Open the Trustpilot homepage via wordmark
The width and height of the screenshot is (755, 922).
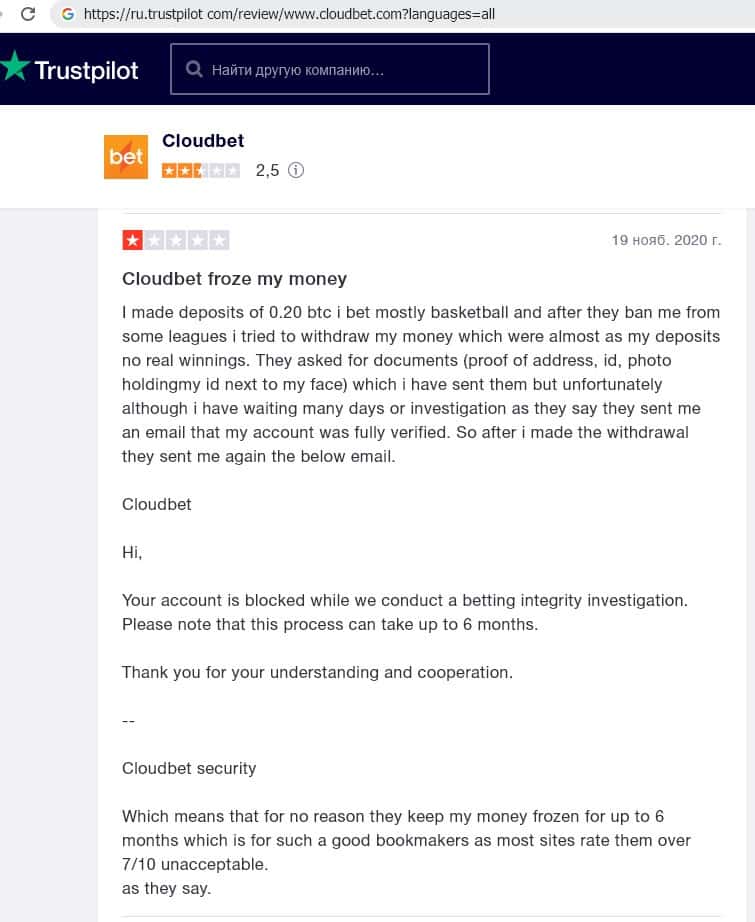click(x=86, y=70)
